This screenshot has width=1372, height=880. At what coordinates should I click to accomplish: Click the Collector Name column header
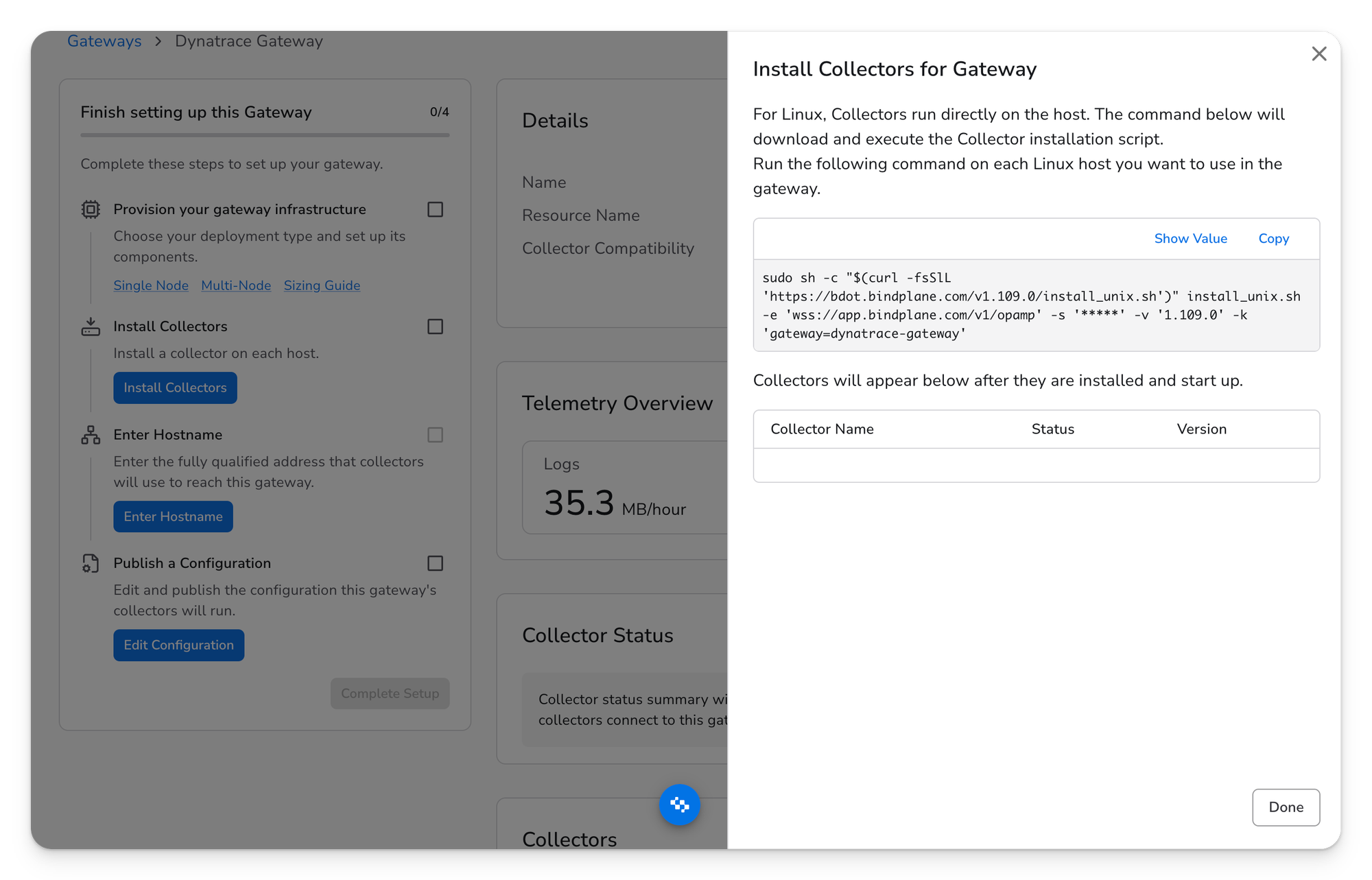pos(822,429)
